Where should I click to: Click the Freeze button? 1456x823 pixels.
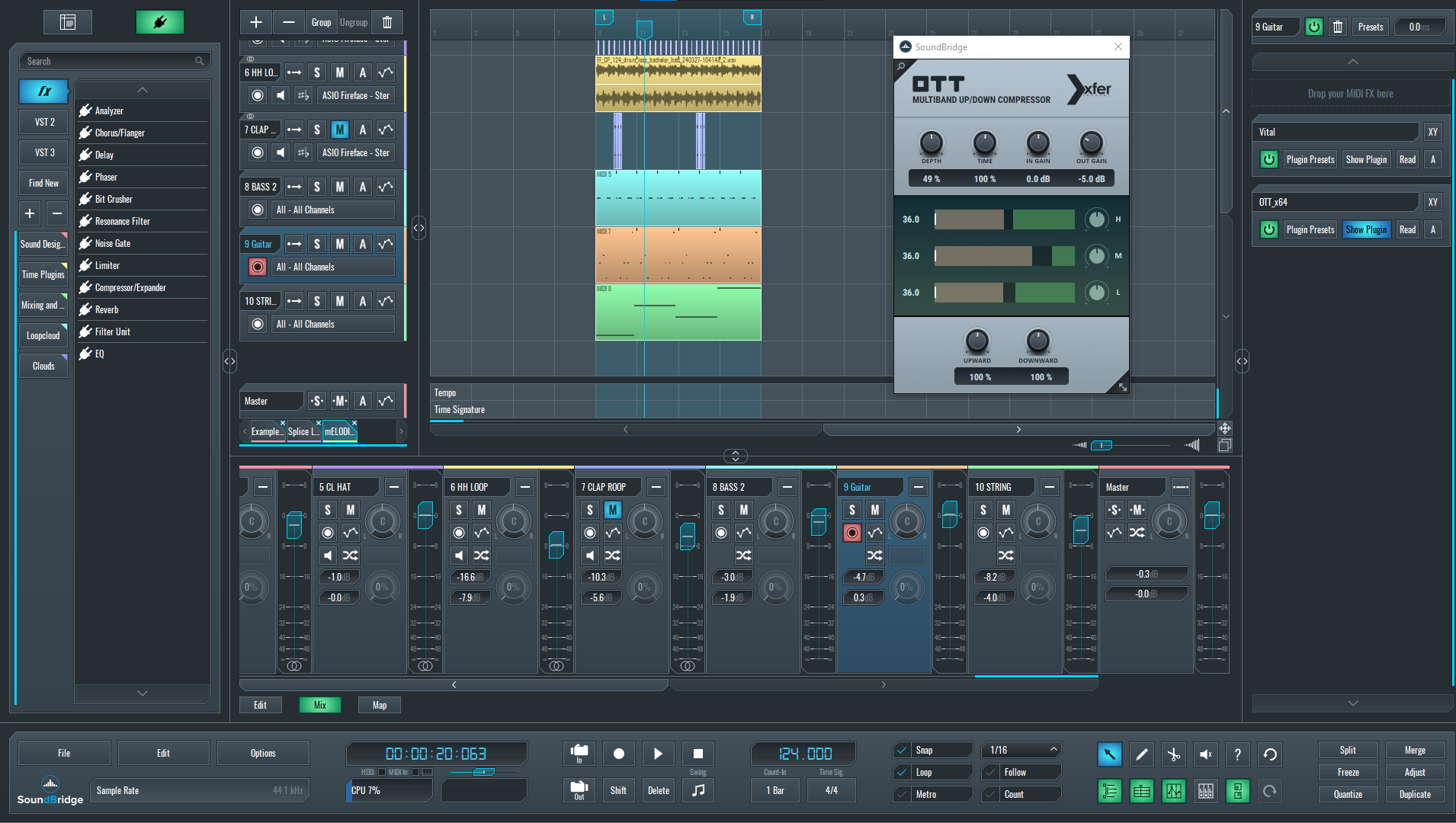click(1348, 772)
